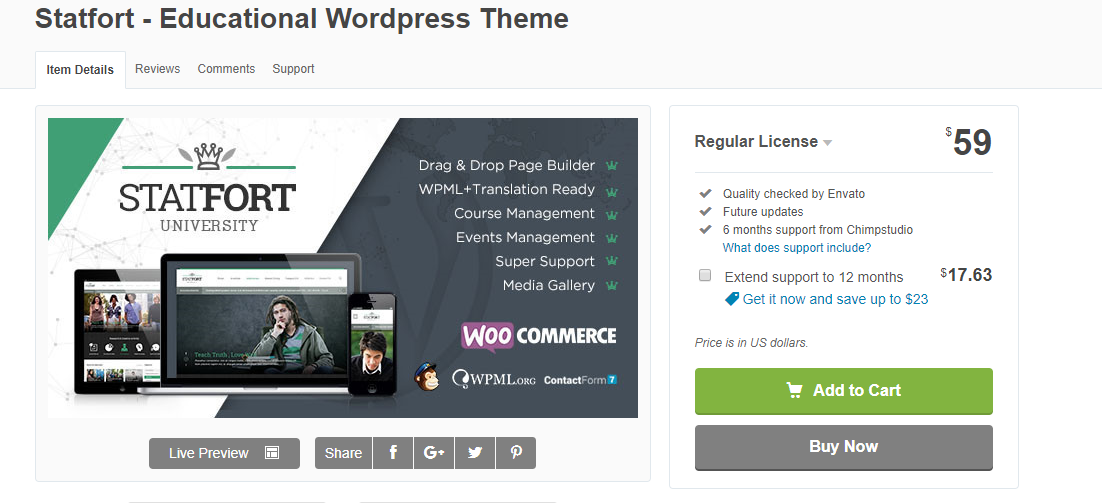This screenshot has width=1102, height=503.
Task: Stay on the Item Details tab
Action: coord(80,70)
